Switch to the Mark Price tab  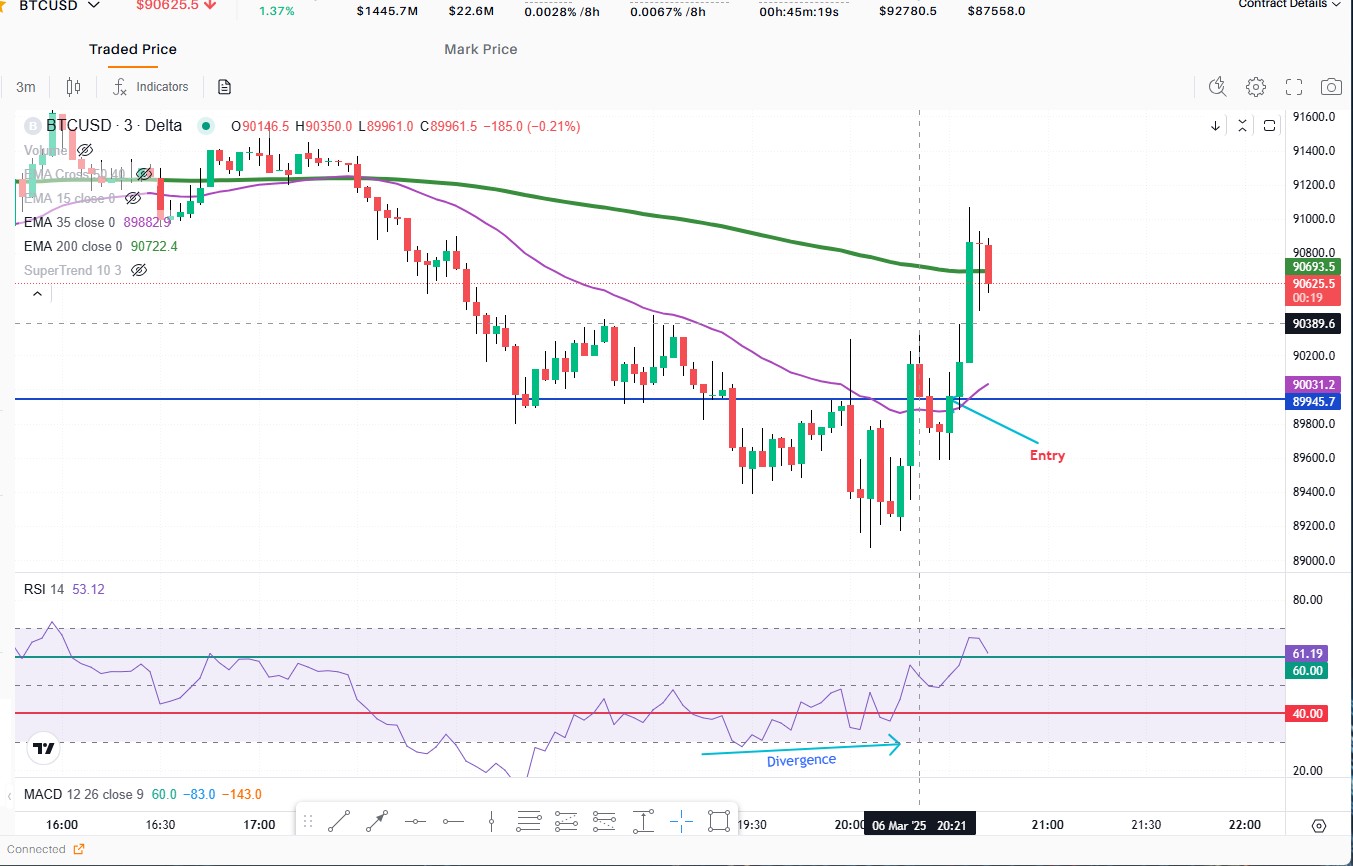(480, 49)
